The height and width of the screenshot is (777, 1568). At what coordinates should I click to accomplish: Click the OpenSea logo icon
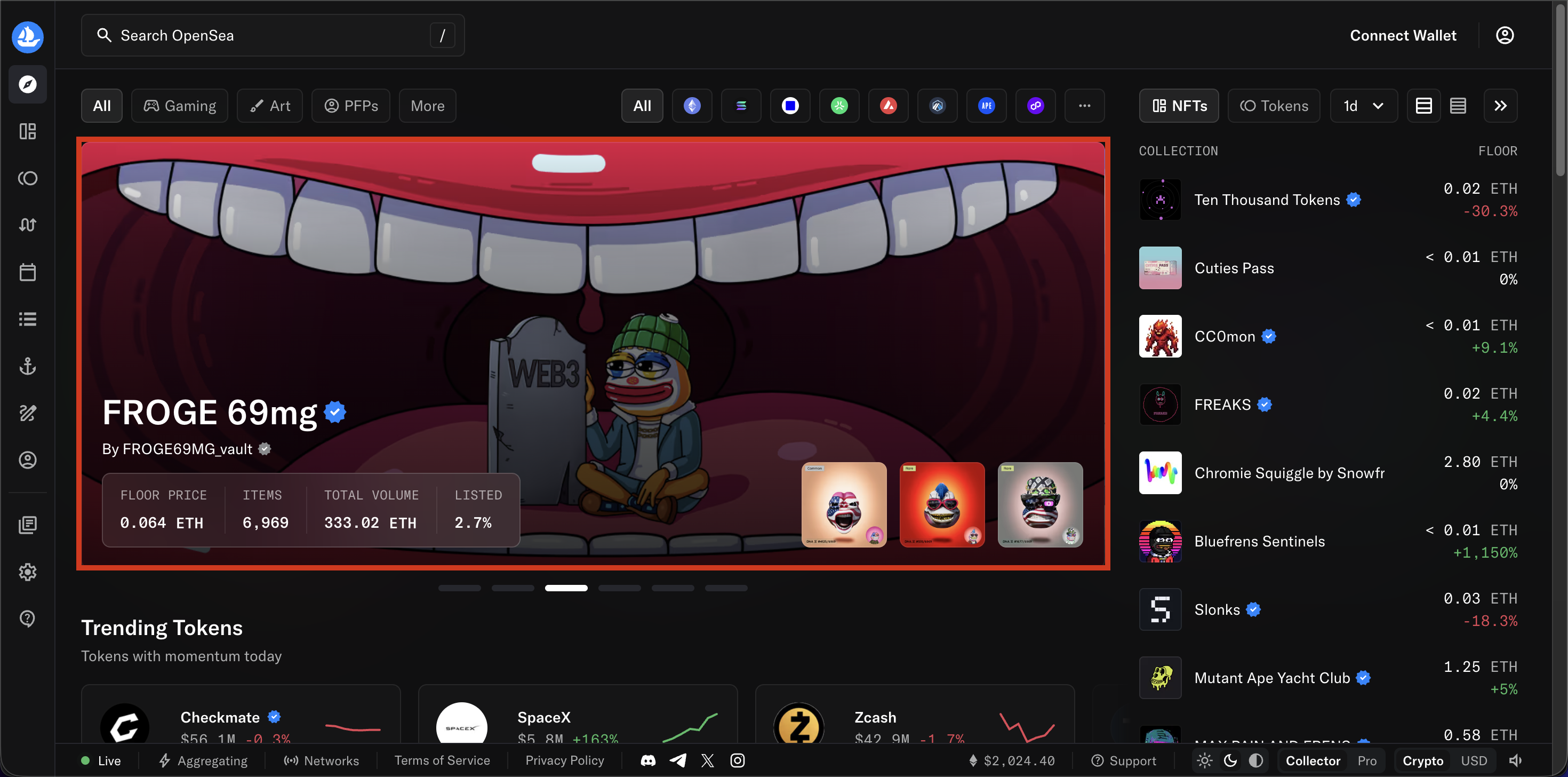[x=27, y=36]
